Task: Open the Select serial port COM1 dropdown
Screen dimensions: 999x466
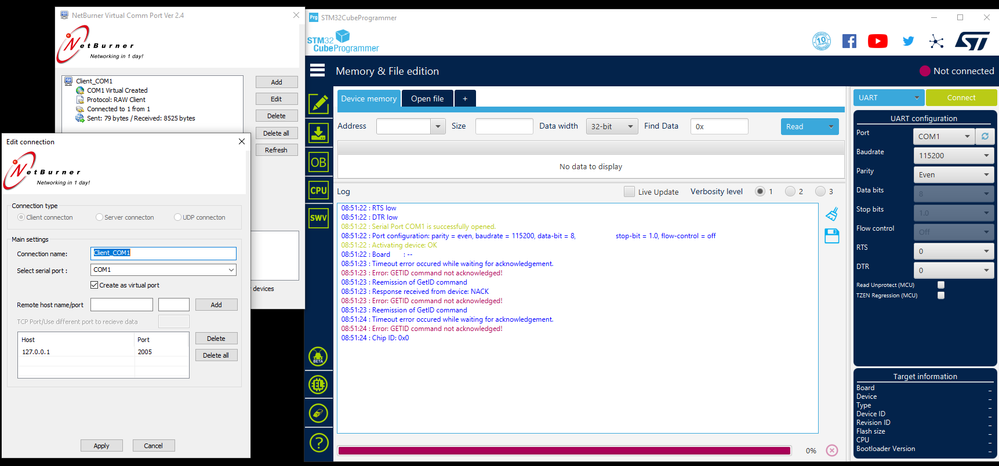Action: coord(163,270)
